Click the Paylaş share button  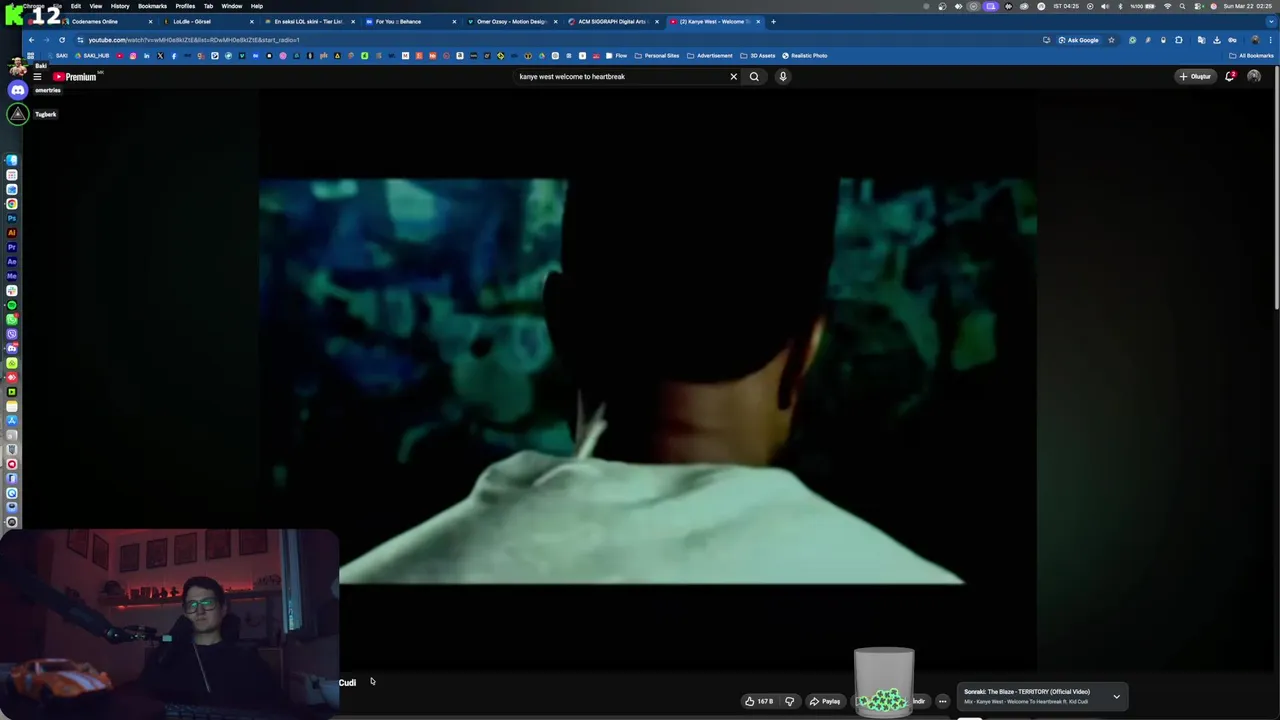[x=825, y=701]
